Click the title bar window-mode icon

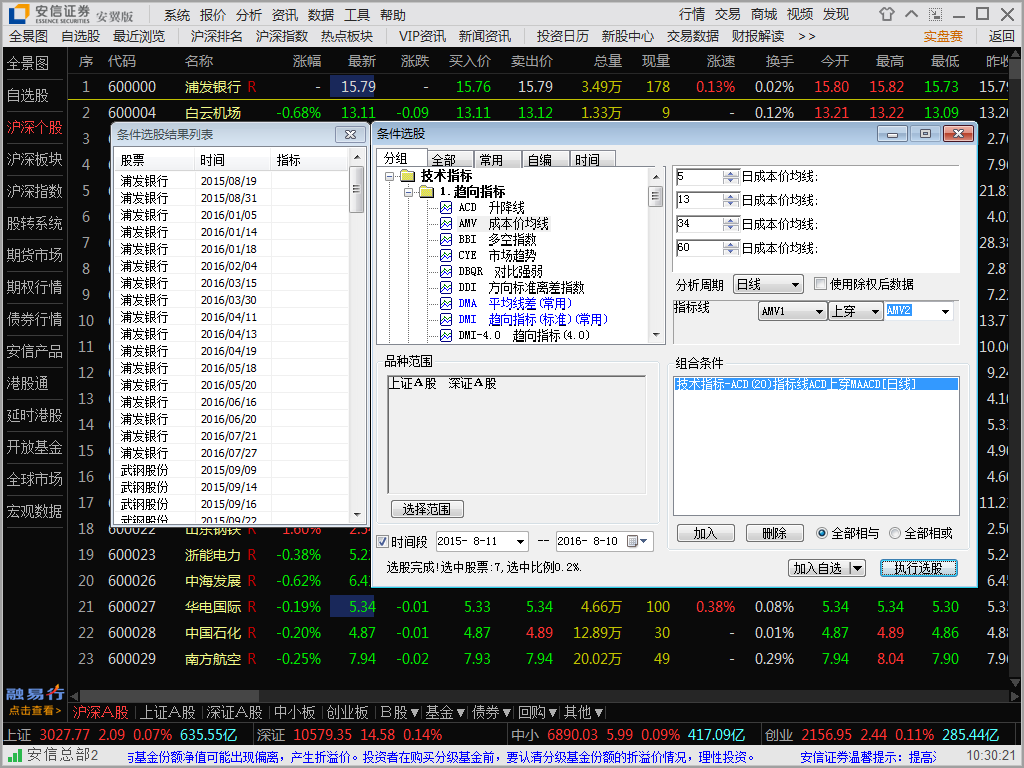[936, 14]
